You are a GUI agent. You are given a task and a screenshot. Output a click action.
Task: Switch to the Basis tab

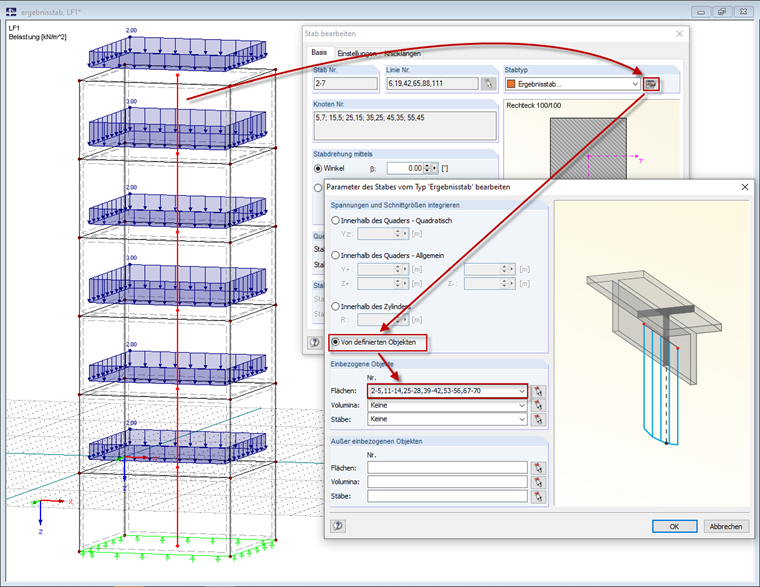pyautogui.click(x=319, y=52)
